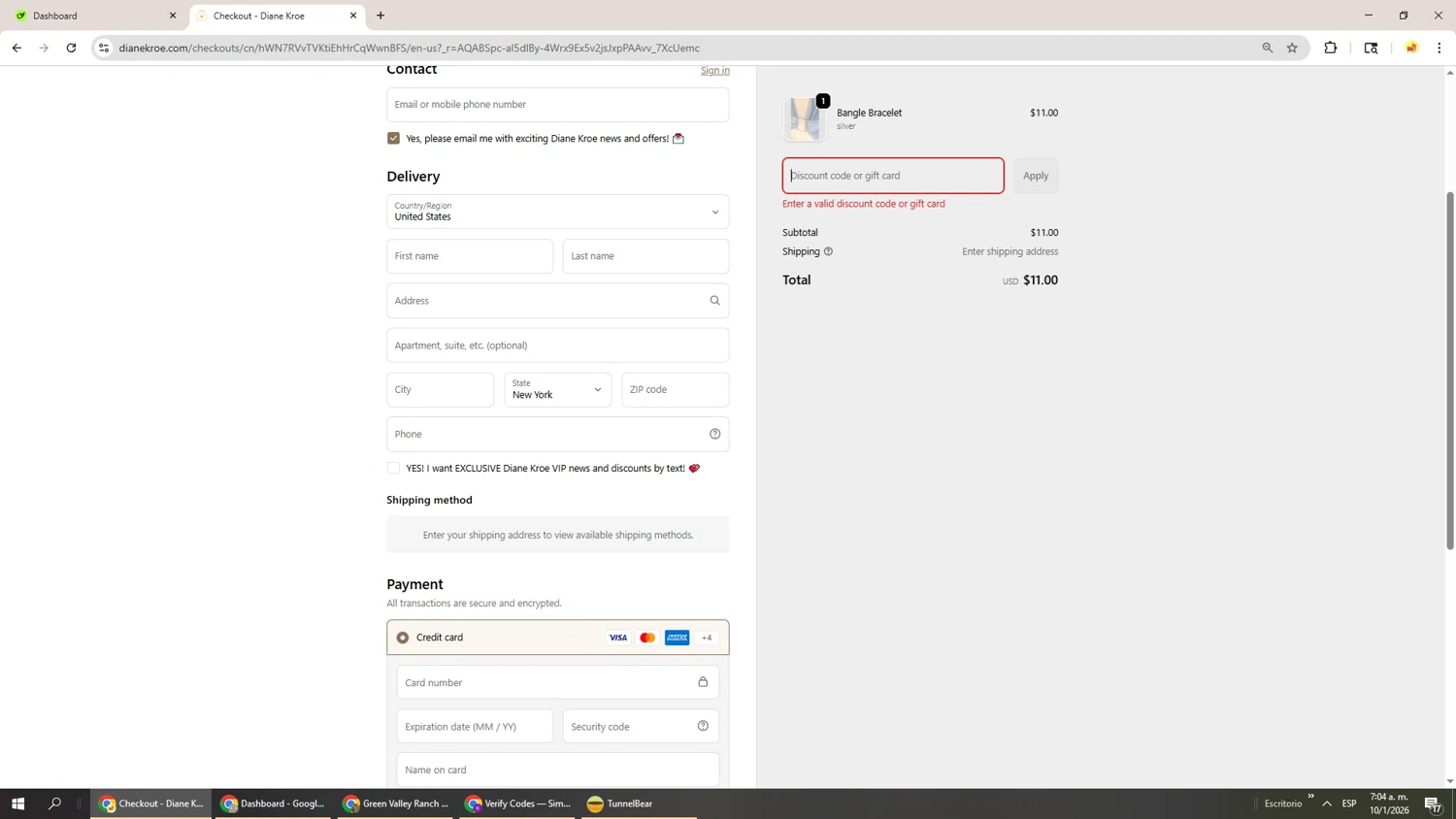1456x819 pixels.
Task: Open the Windows Start menu
Action: point(17,803)
